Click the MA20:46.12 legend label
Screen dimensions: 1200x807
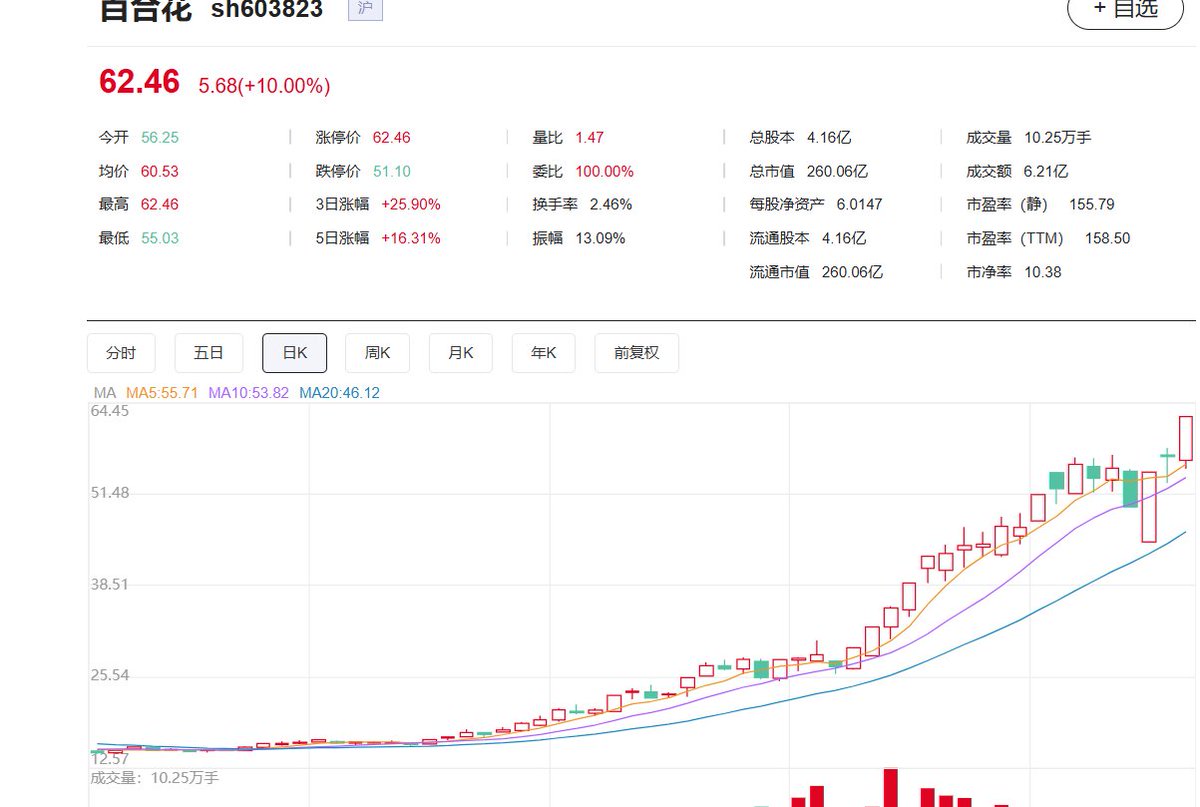pos(340,393)
